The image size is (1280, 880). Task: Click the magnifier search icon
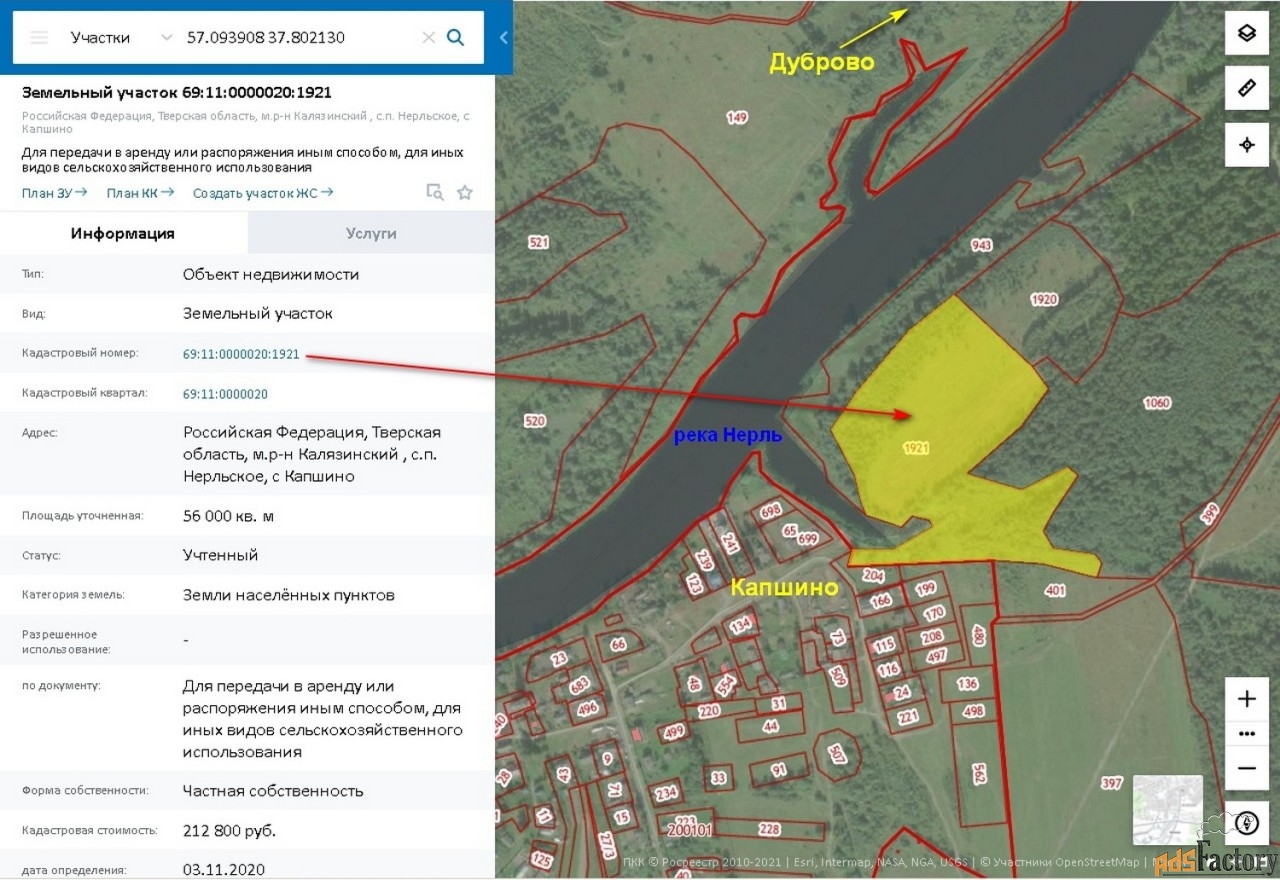point(455,37)
